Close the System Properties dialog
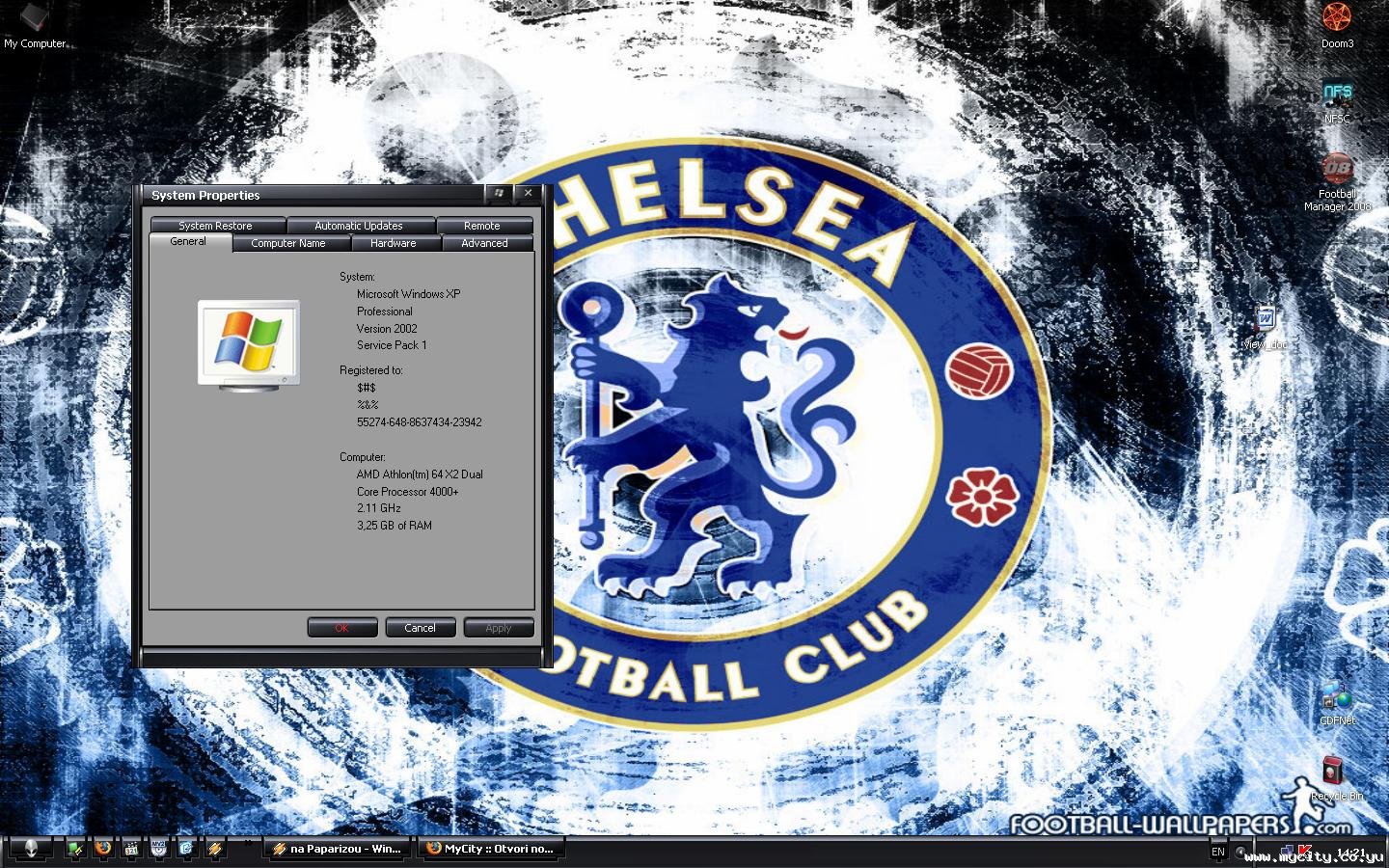 [528, 194]
